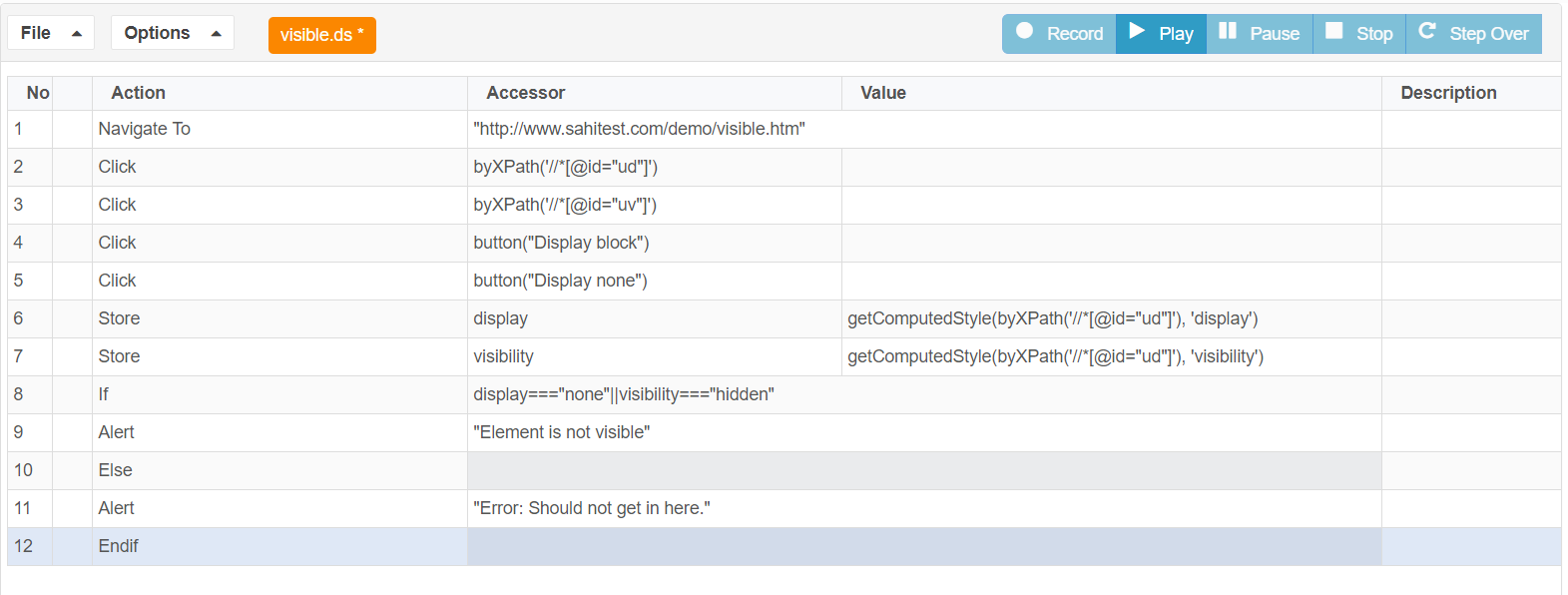Select the button("Display block") accessor cell

point(655,244)
